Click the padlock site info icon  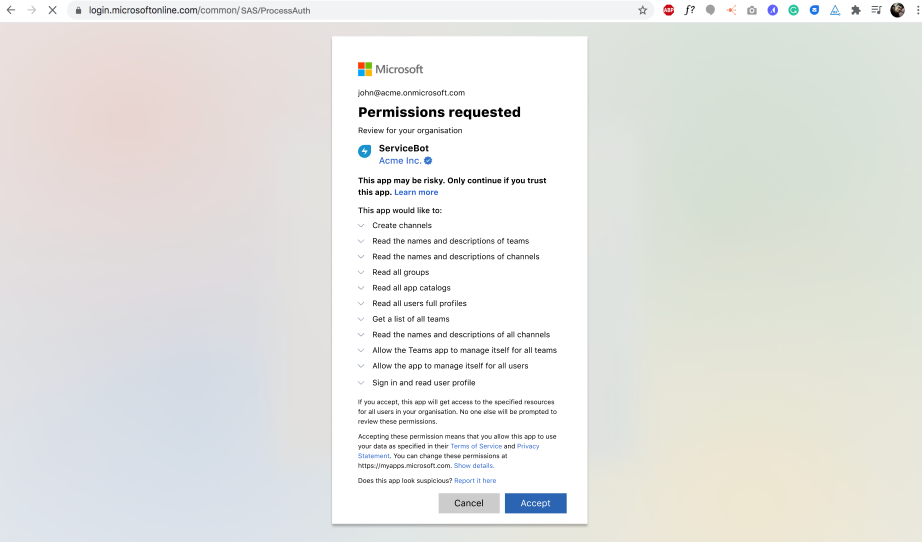tap(78, 11)
